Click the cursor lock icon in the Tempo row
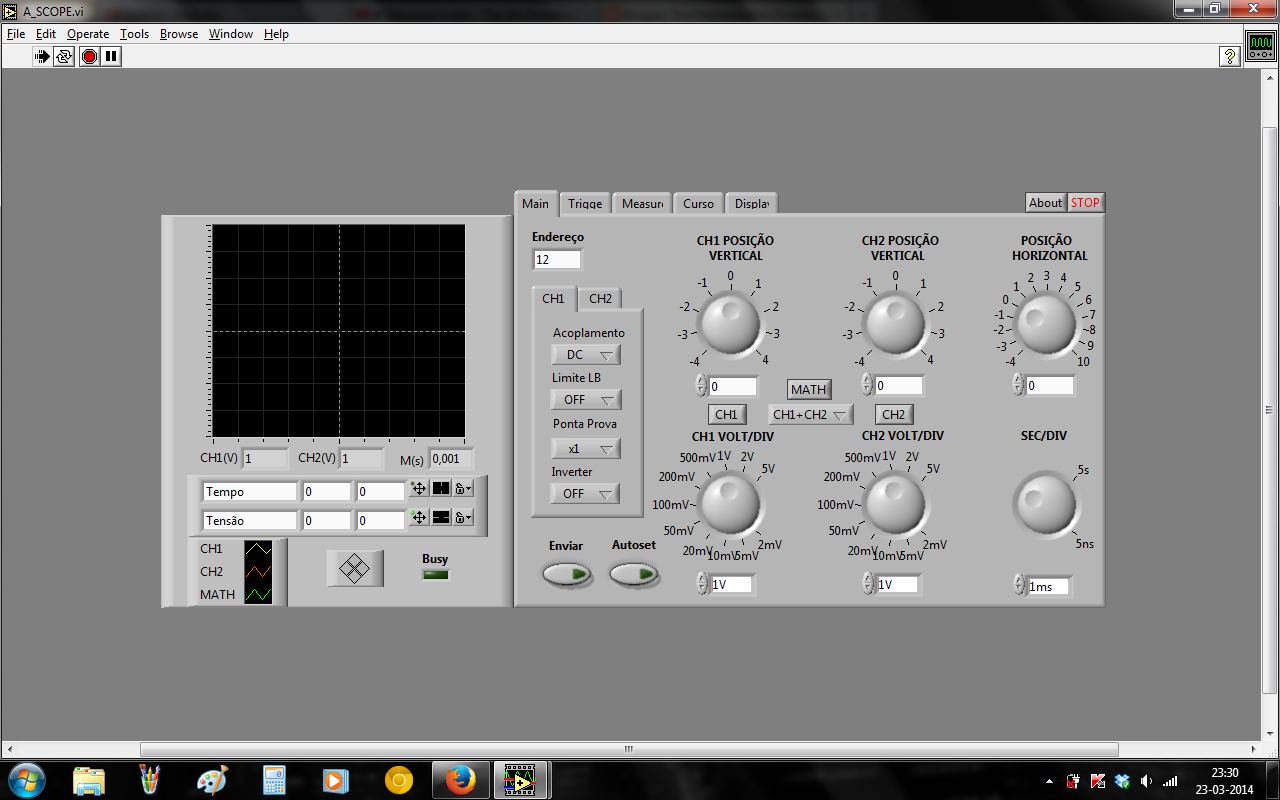The width and height of the screenshot is (1280, 800). tap(463, 489)
